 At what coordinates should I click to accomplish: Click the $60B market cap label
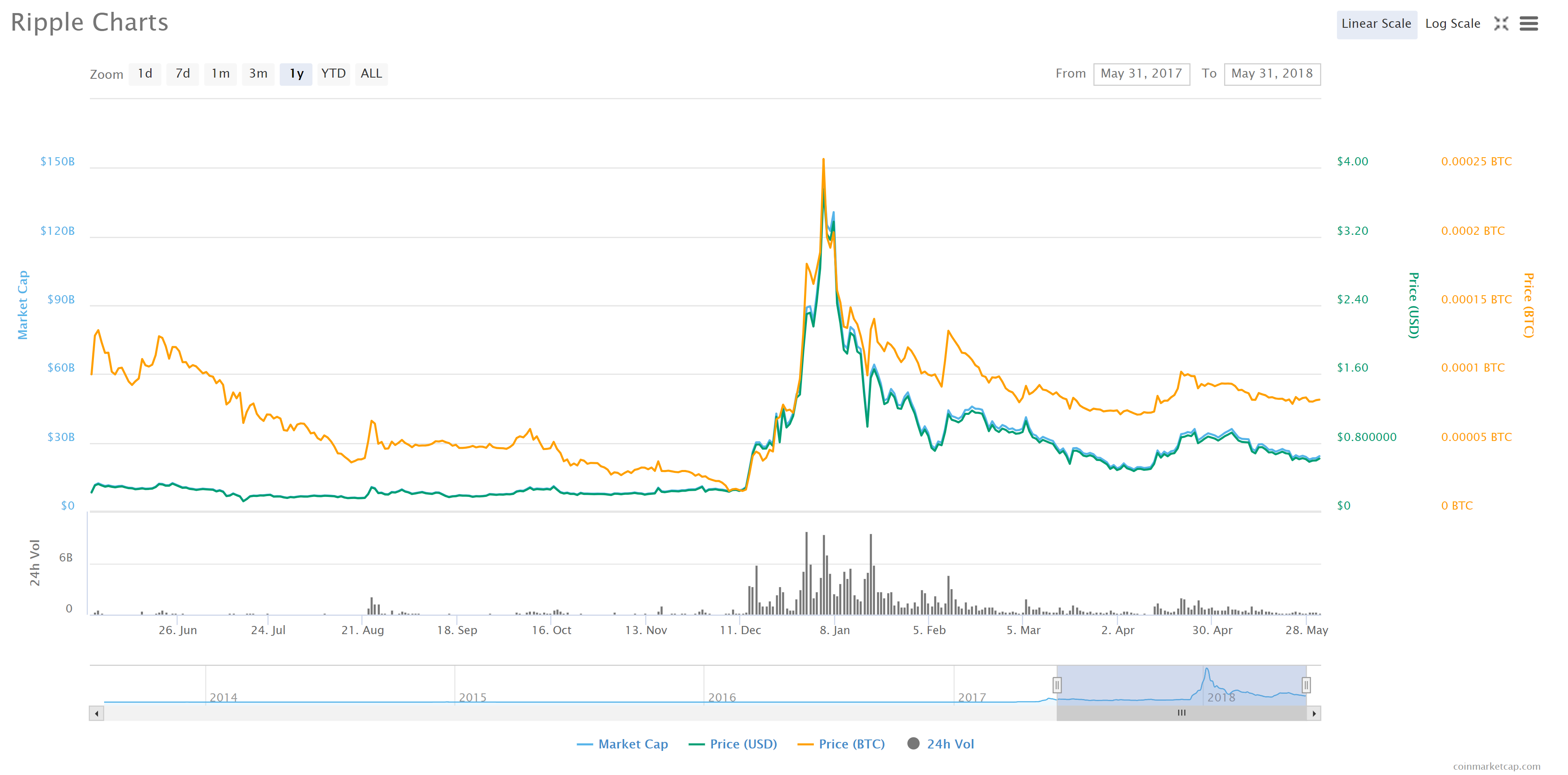(61, 368)
